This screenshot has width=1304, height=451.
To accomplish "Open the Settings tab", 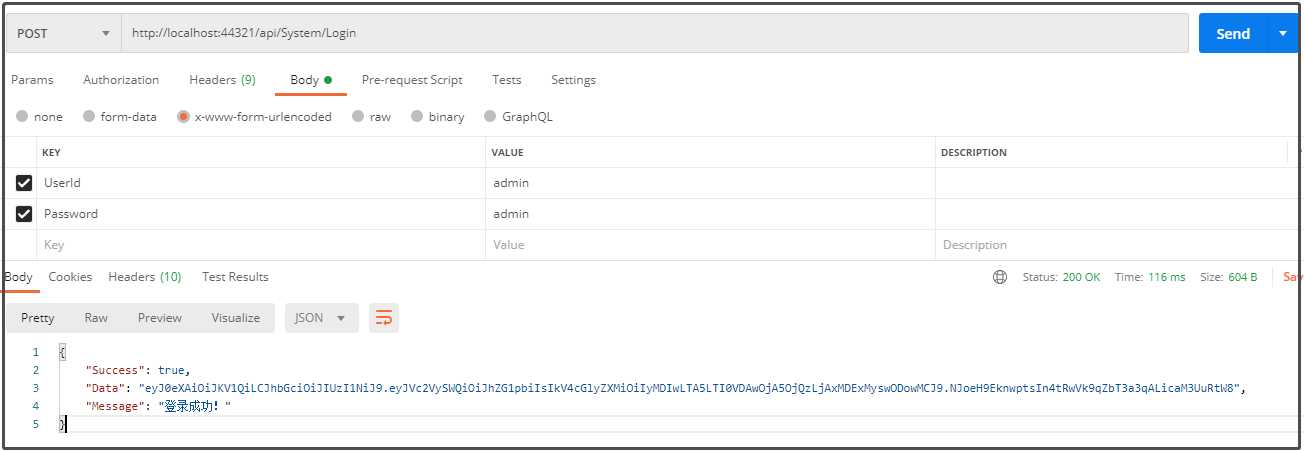I will [x=573, y=80].
